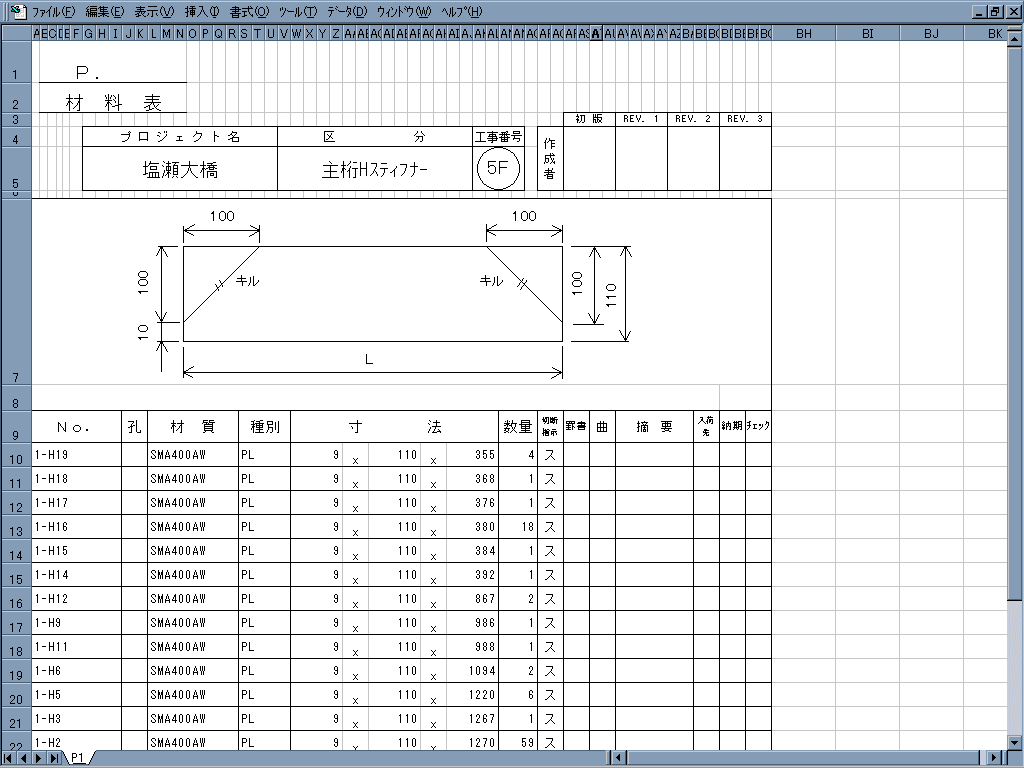Viewport: 1024px width, 768px height.
Task: Select the P1 sheet tab
Action: (77, 758)
